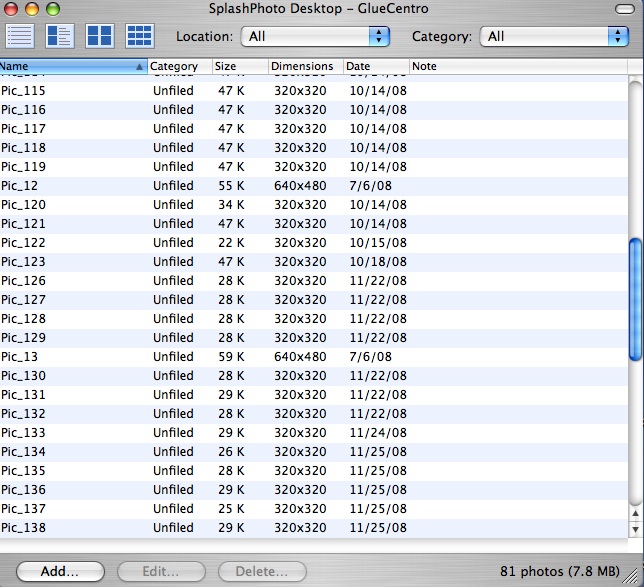Viewport: 644px width, 587px height.
Task: Sort photos by the Size column
Action: click(239, 67)
